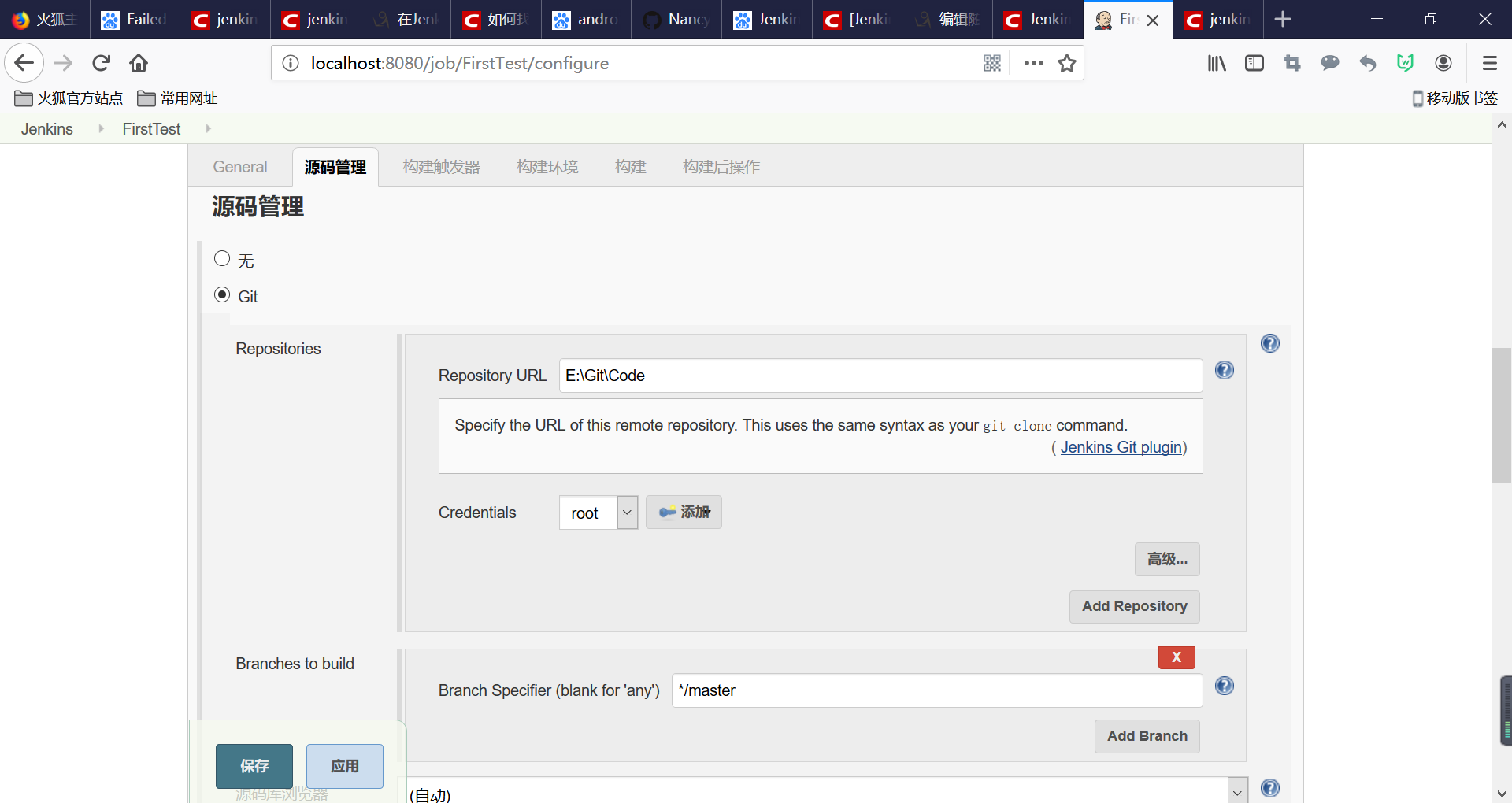Switch to the General config tab
The width and height of the screenshot is (1512, 803).
[240, 167]
